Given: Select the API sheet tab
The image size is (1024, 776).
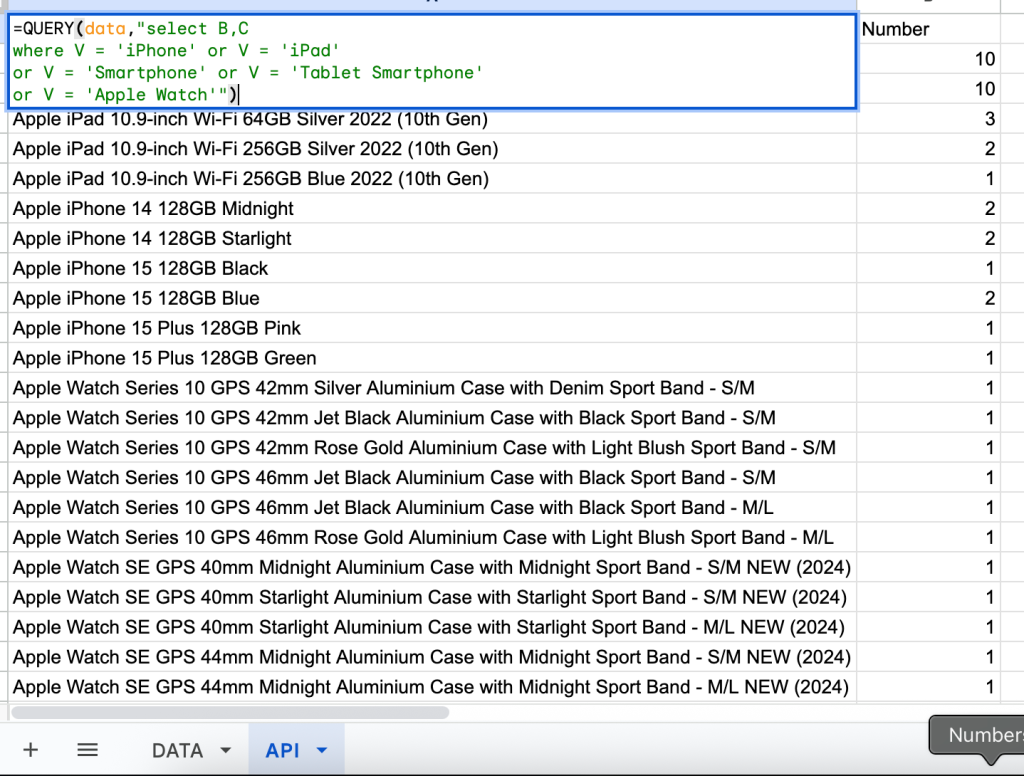Looking at the screenshot, I should pos(282,750).
